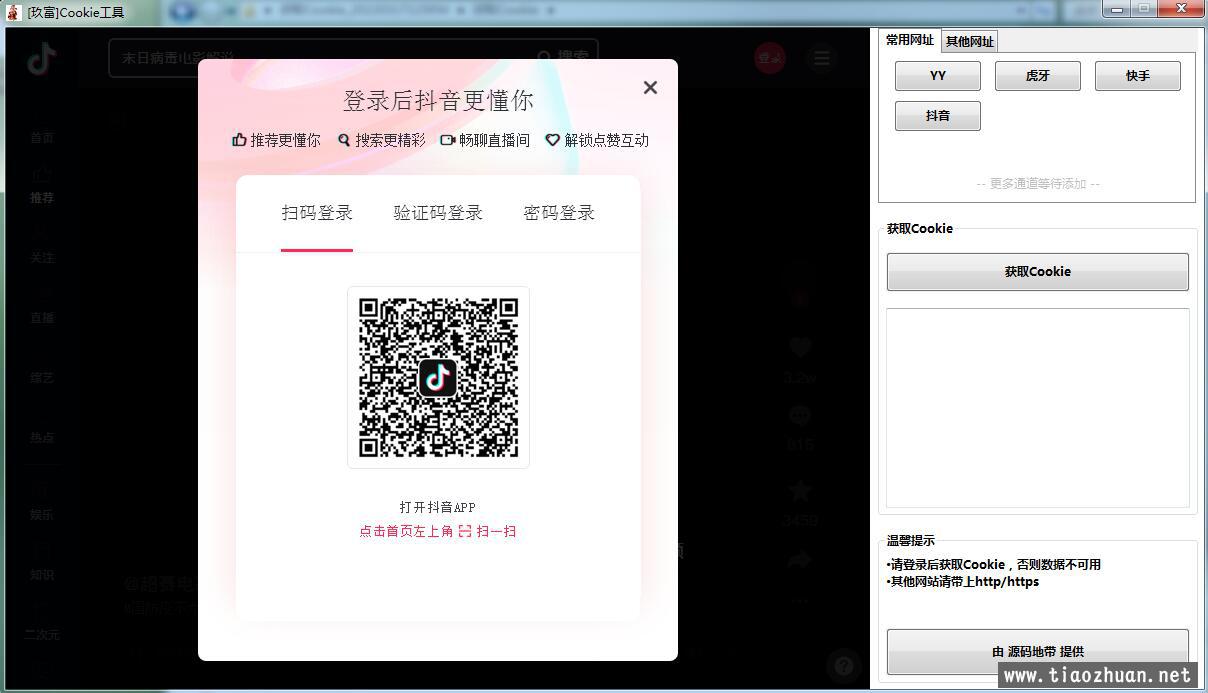Viewport: 1208px width, 693px height.
Task: Click the Cookie tool app icon in title bar
Action: pos(13,13)
